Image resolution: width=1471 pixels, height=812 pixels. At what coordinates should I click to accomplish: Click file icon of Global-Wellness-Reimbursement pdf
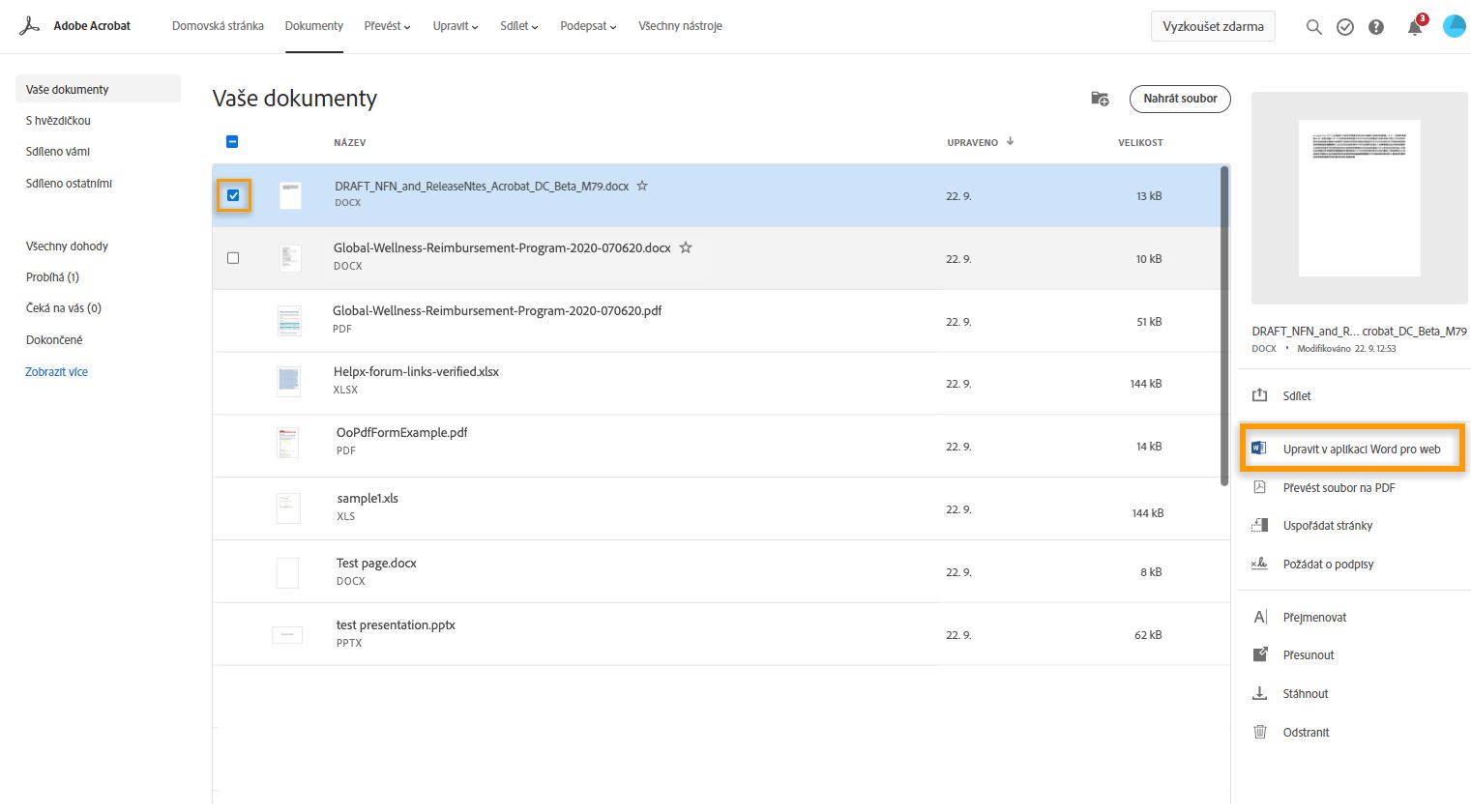pos(289,321)
